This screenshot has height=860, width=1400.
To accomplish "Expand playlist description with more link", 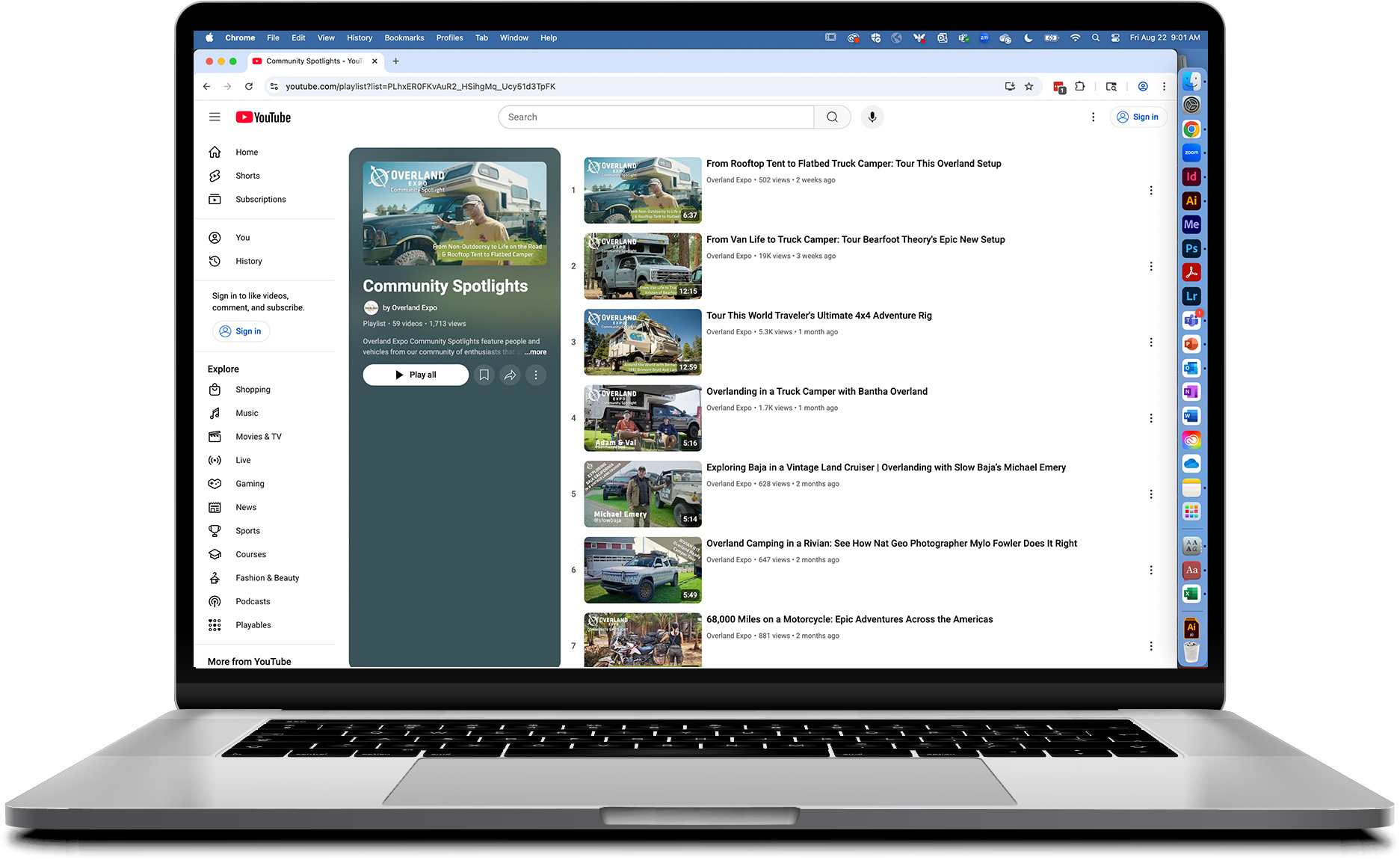I will 535,352.
